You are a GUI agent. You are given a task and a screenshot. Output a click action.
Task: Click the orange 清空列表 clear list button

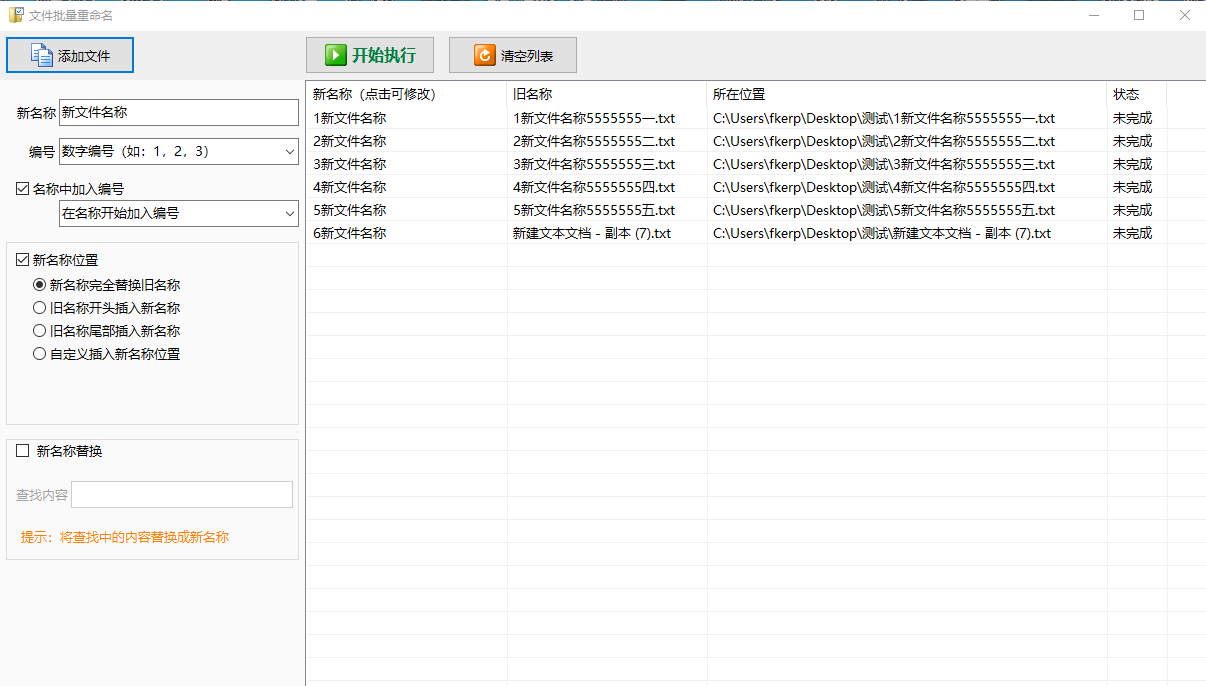pyautogui.click(x=513, y=56)
